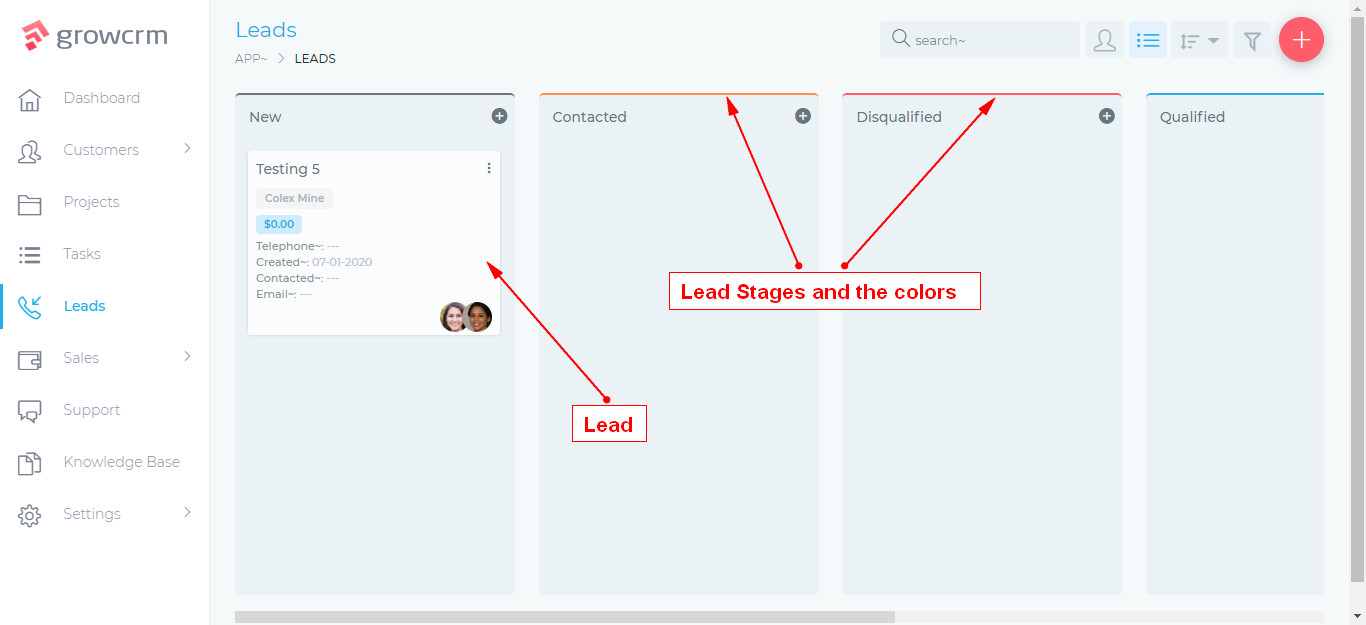1366x625 pixels.
Task: Select the Knowledge Base icon
Action: point(29,461)
